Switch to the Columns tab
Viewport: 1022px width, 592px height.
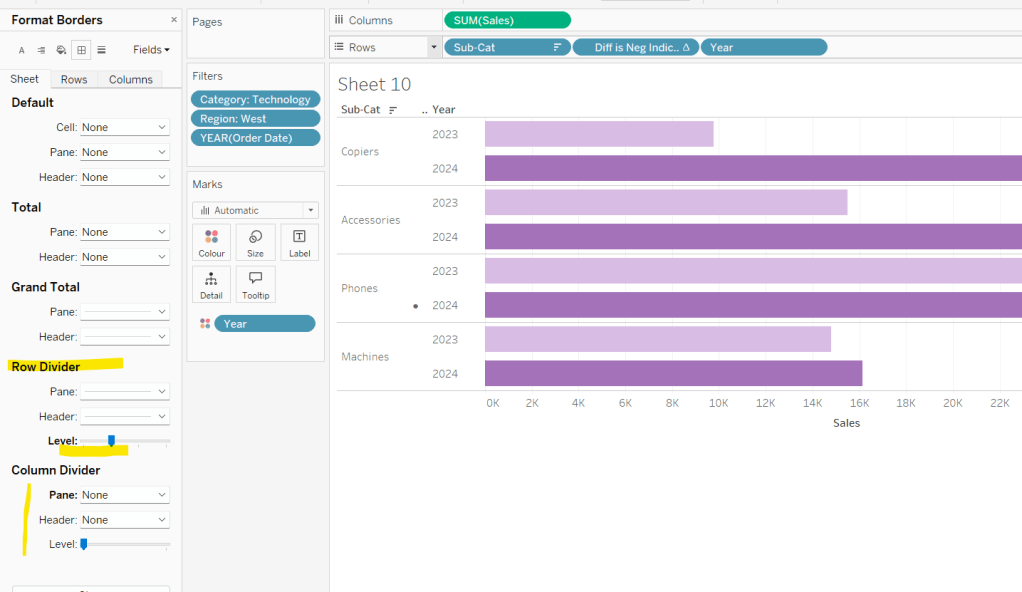click(x=131, y=80)
